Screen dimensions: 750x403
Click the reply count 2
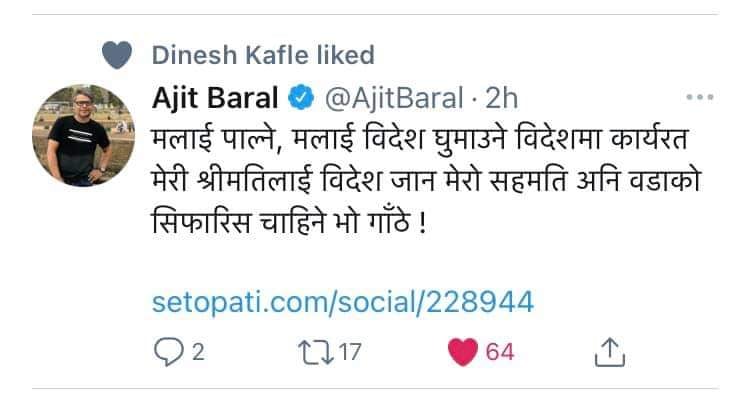tap(197, 353)
